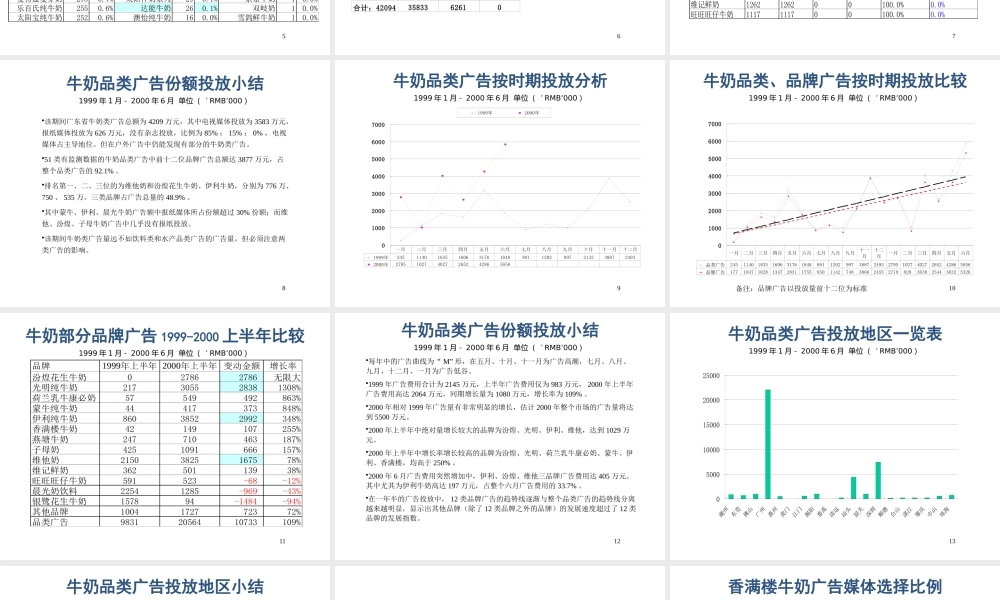The width and height of the screenshot is (1000, 600).
Task: Select slide 10 titled 牛奶品类、品牌广告按时期投放比较
Action: click(x=835, y=184)
